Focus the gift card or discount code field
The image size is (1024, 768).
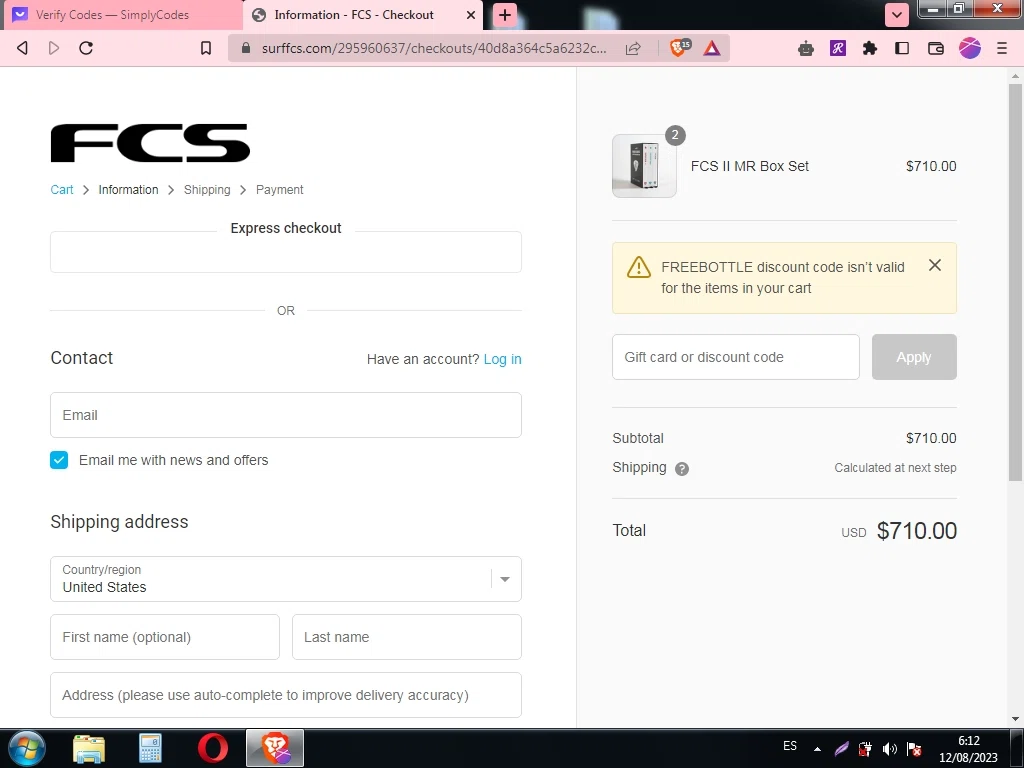[x=735, y=357]
